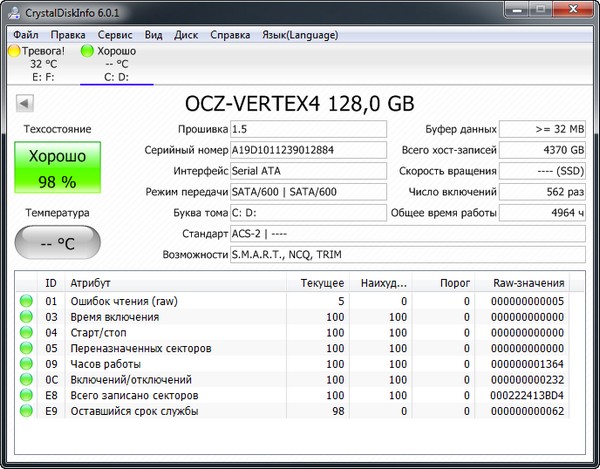
Task: Click green status dot for attribute E9 remaining life
Action: coord(26,411)
